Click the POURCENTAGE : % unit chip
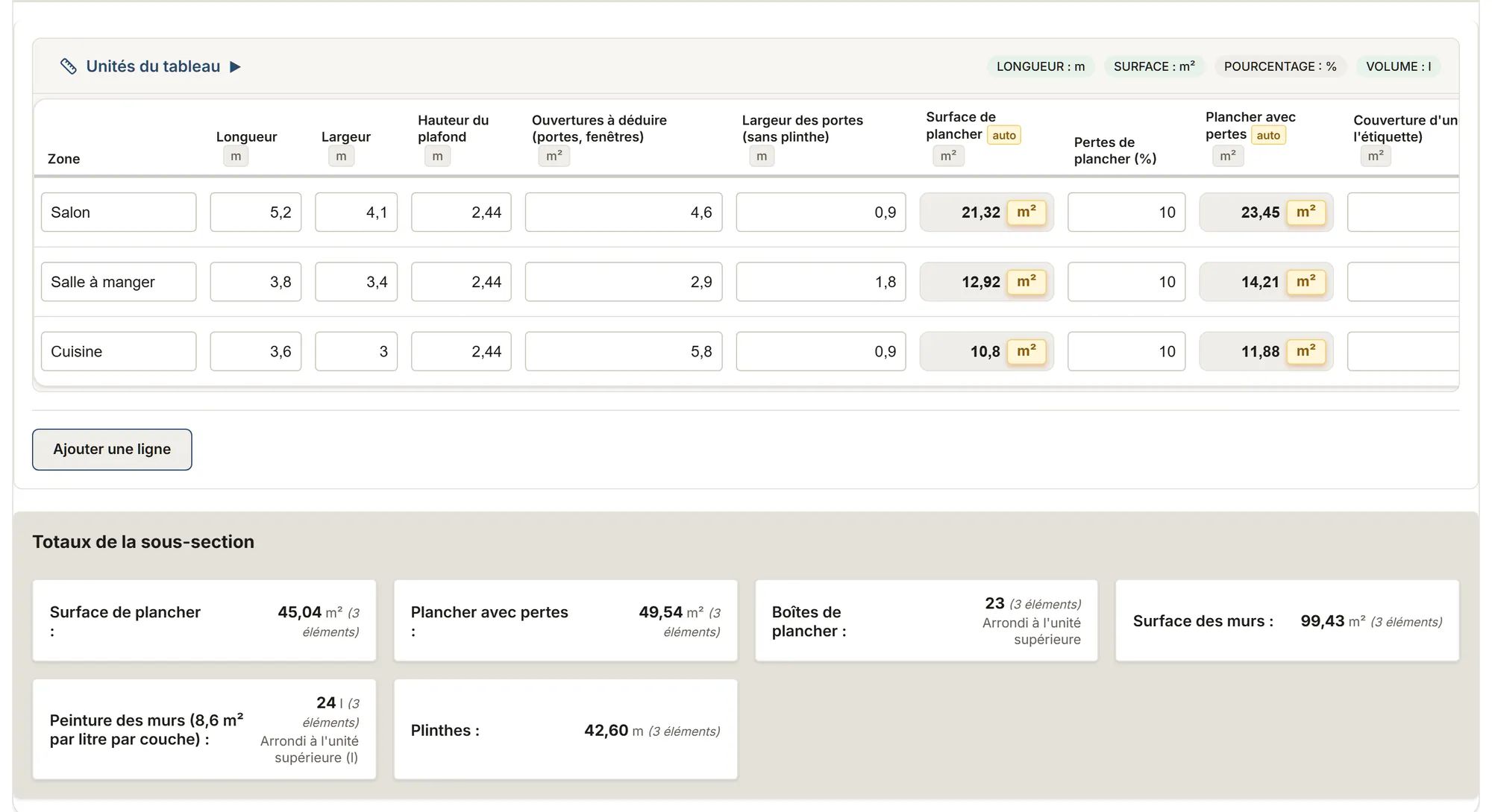1492x812 pixels. click(x=1280, y=66)
